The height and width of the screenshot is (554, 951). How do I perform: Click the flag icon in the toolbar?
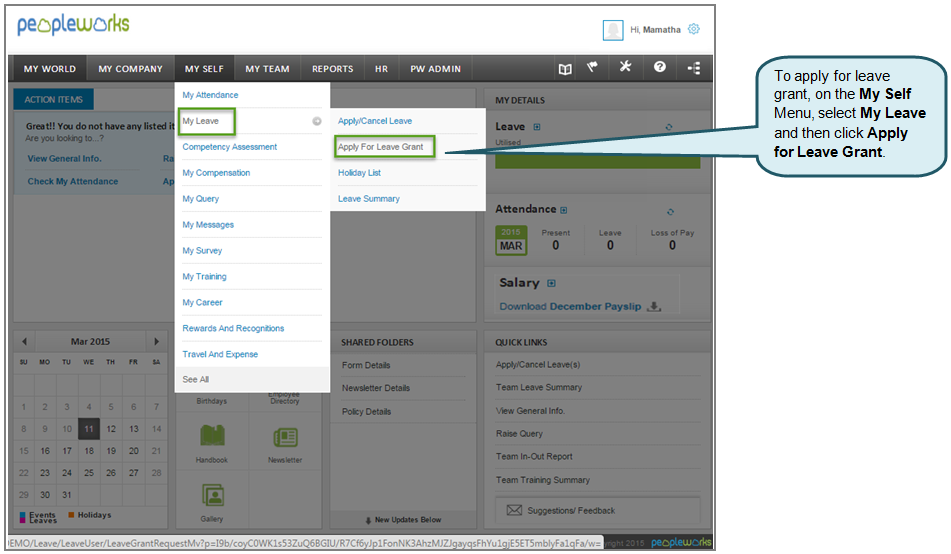tap(593, 67)
